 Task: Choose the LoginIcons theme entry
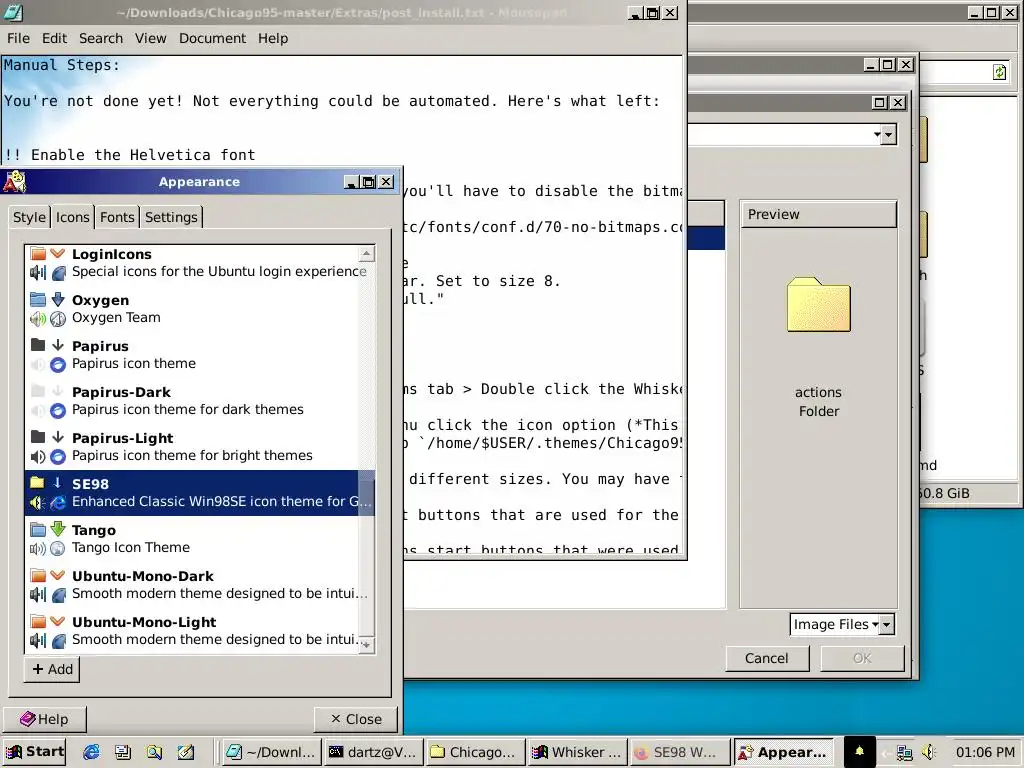coord(199,263)
